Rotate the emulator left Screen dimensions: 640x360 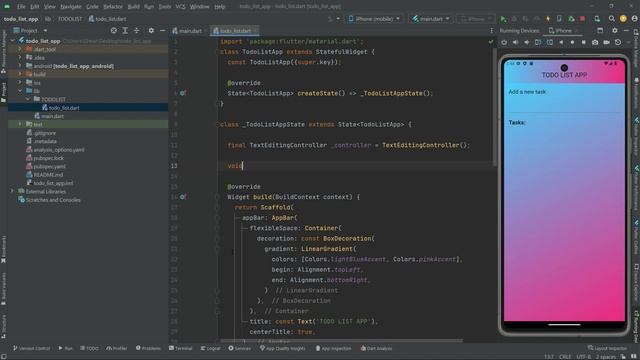pyautogui.click(x=538, y=42)
